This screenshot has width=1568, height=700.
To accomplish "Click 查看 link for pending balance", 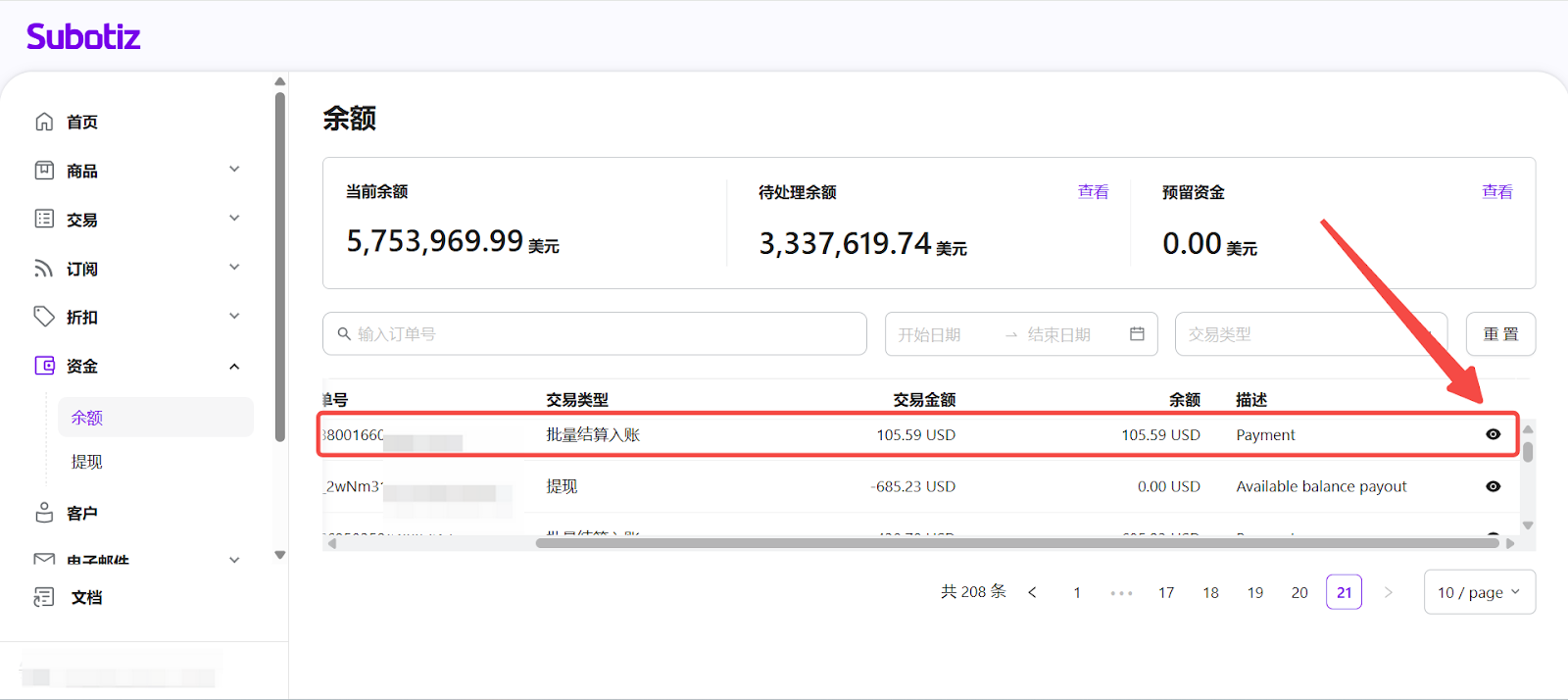I will tap(1093, 192).
